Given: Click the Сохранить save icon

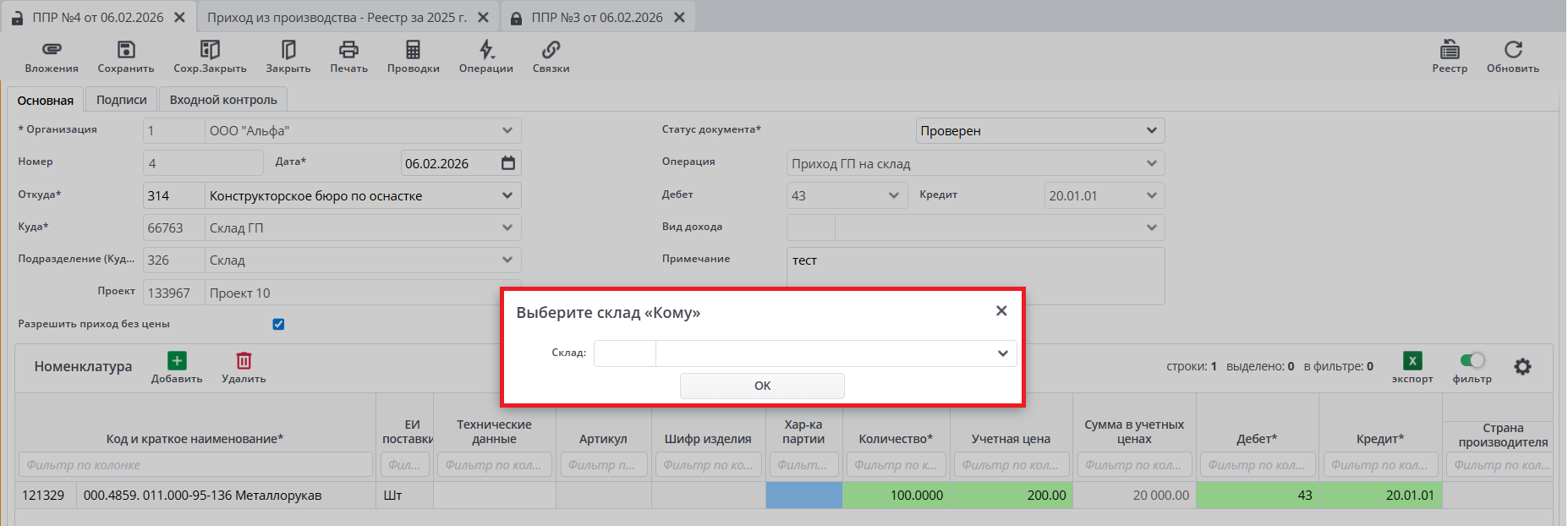Looking at the screenshot, I should (x=126, y=50).
